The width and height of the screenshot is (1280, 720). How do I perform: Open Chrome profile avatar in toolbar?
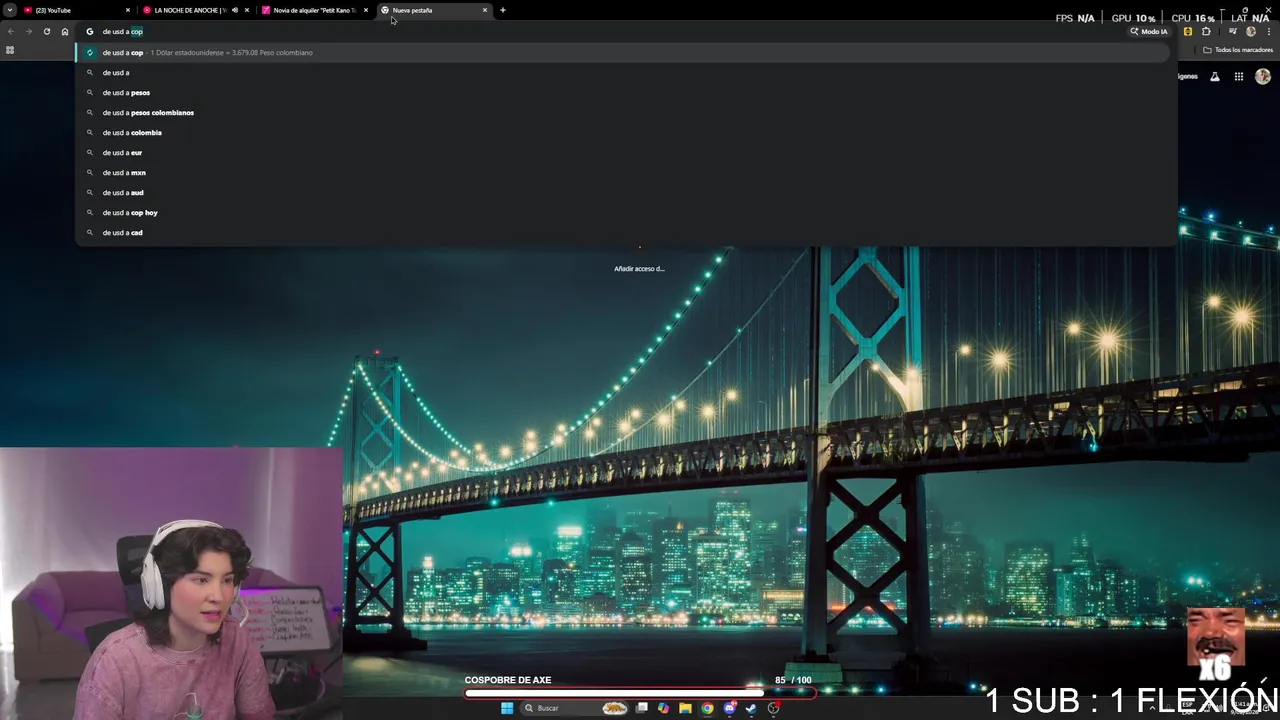pyautogui.click(x=1251, y=31)
